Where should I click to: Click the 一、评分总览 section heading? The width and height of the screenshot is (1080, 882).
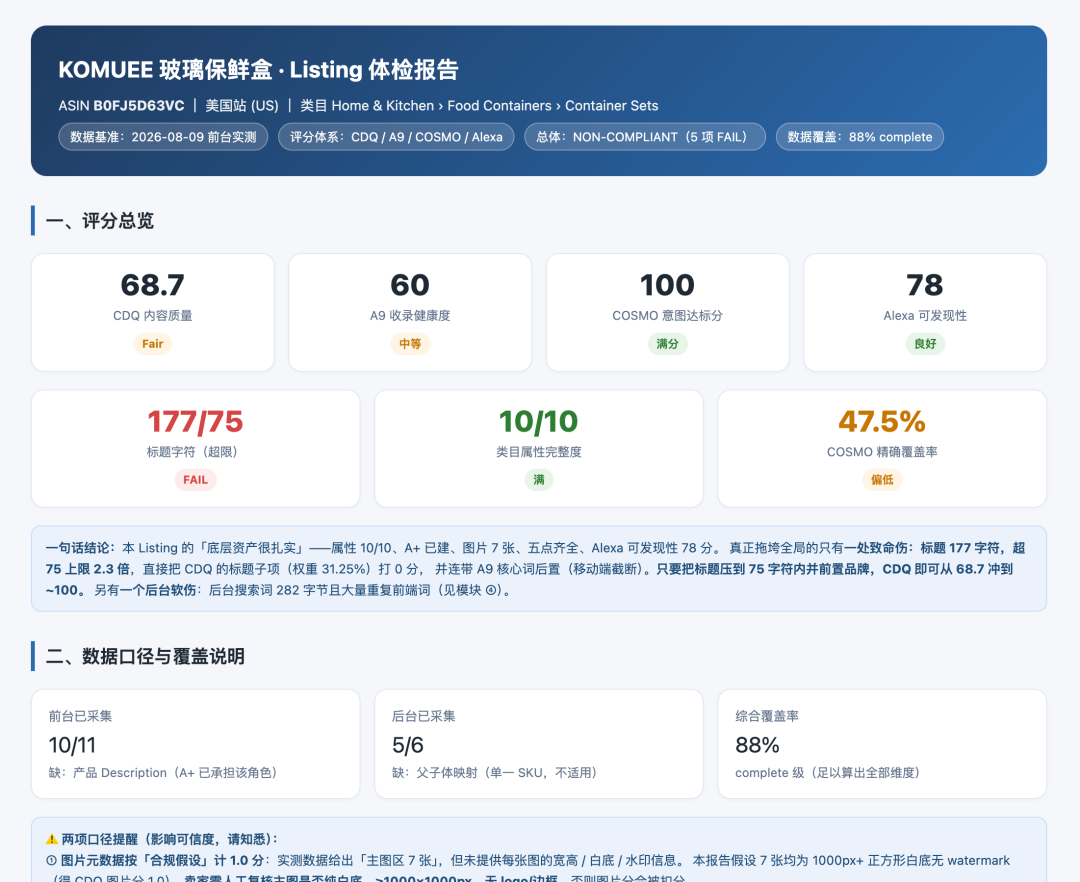(x=99, y=221)
